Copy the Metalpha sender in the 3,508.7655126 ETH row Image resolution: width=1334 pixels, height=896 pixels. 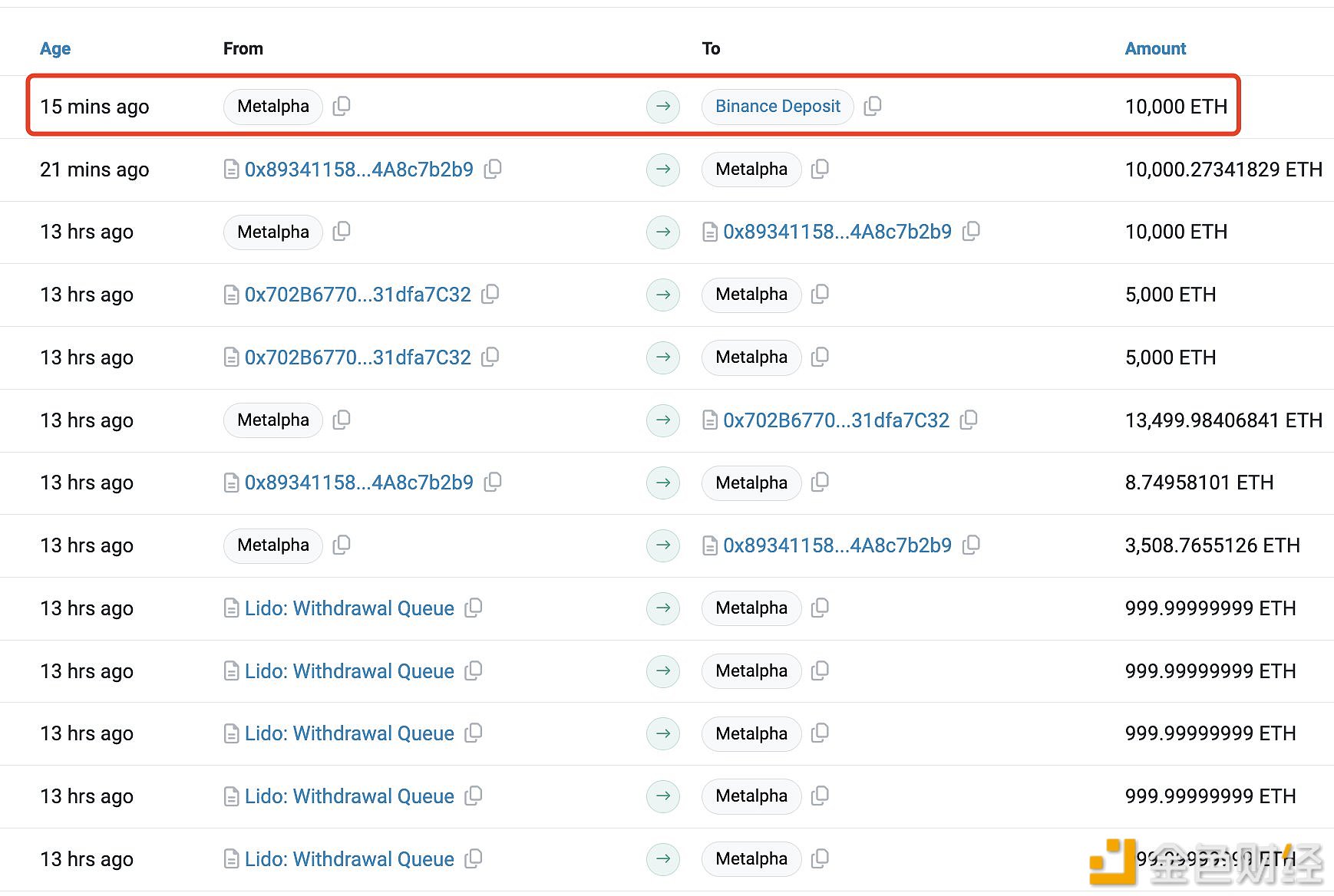pos(342,545)
